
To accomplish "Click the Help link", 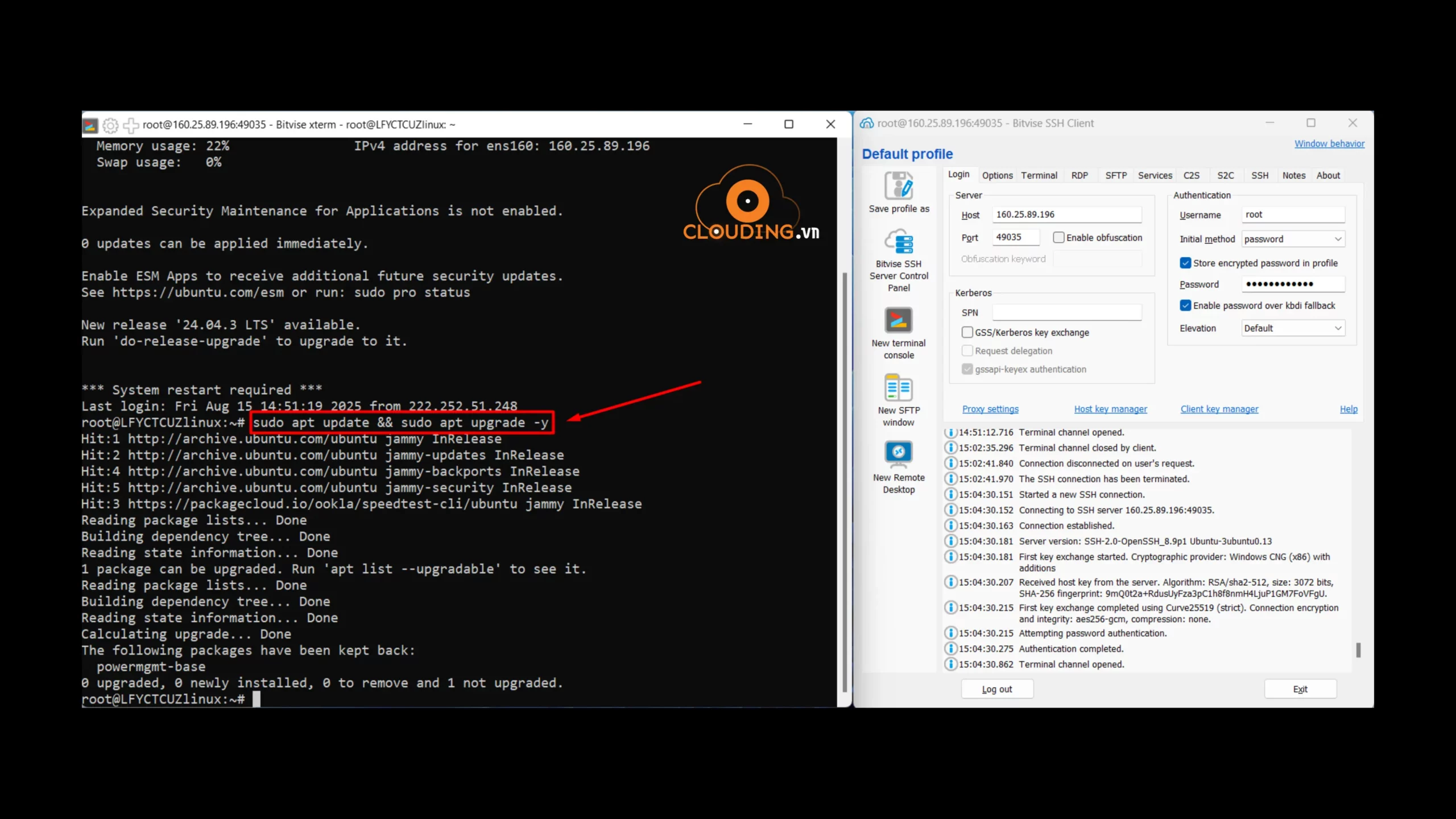I will [x=1349, y=409].
